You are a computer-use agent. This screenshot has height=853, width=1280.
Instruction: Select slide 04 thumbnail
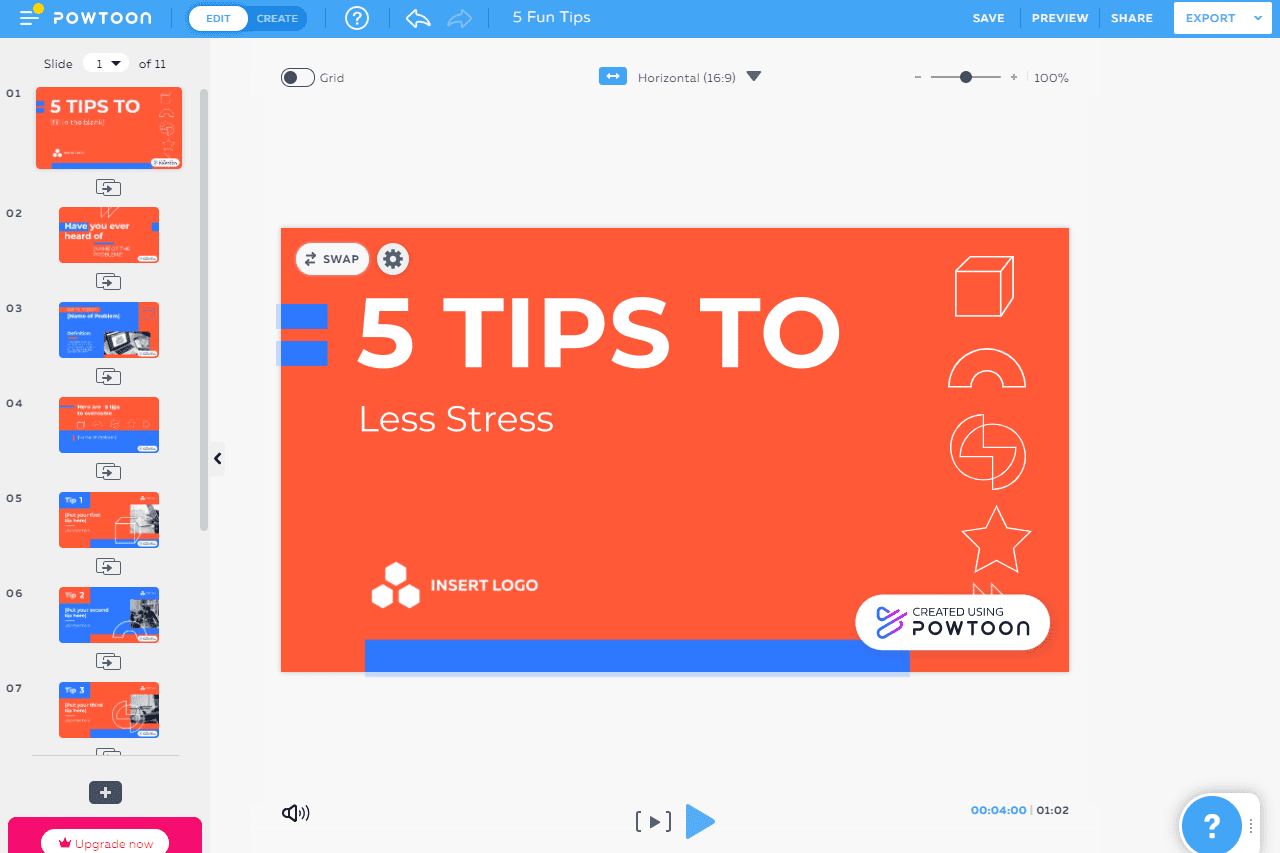point(109,425)
